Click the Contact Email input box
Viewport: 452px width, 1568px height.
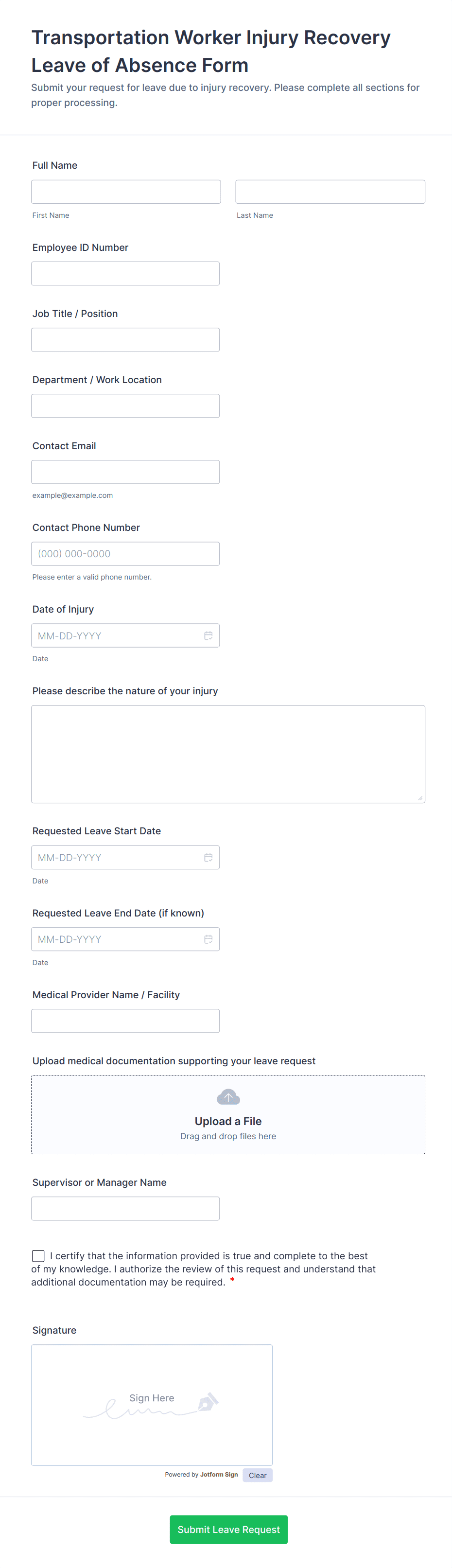pos(125,472)
